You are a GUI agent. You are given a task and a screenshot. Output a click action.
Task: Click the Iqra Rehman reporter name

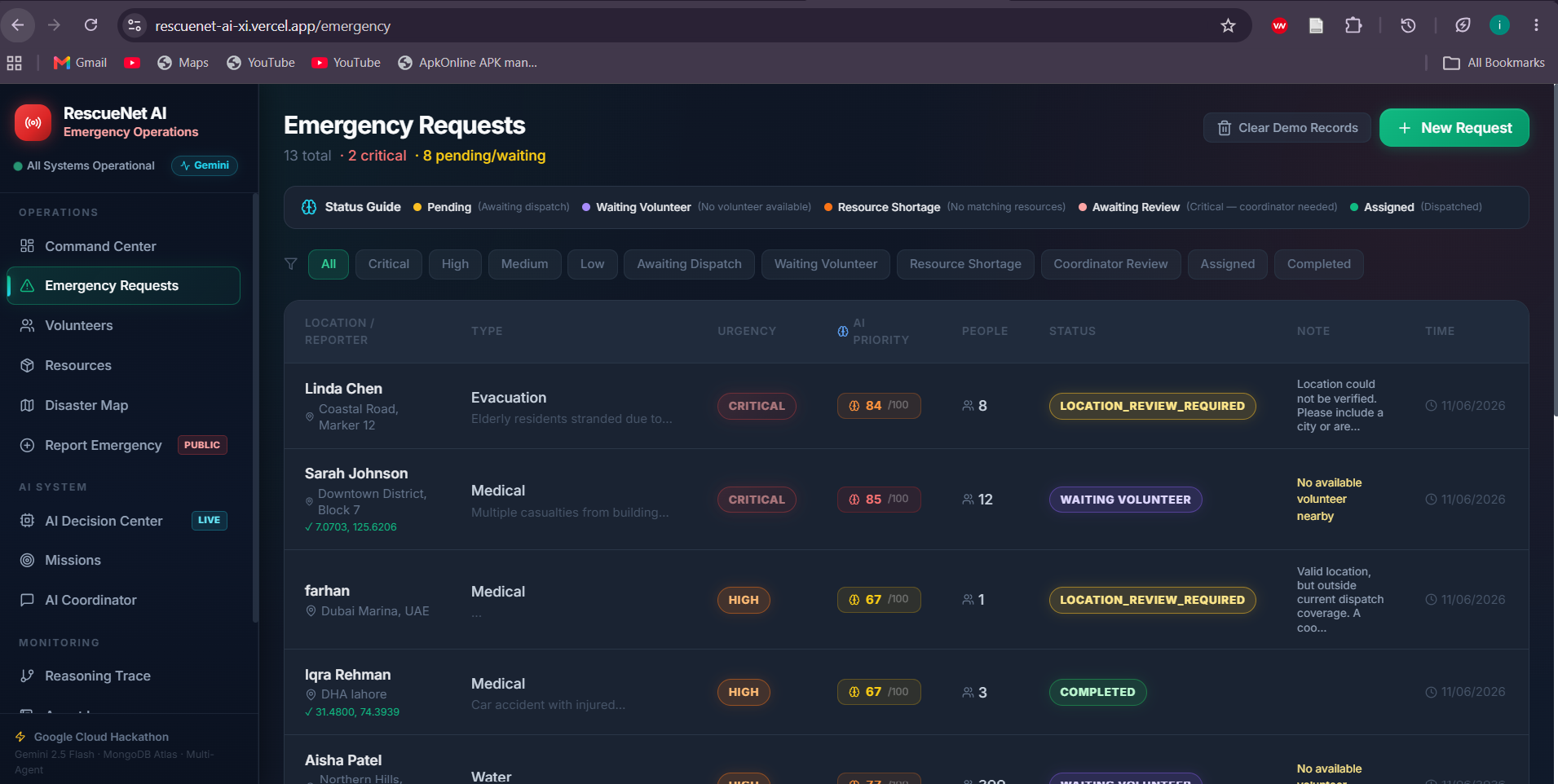[x=348, y=675]
